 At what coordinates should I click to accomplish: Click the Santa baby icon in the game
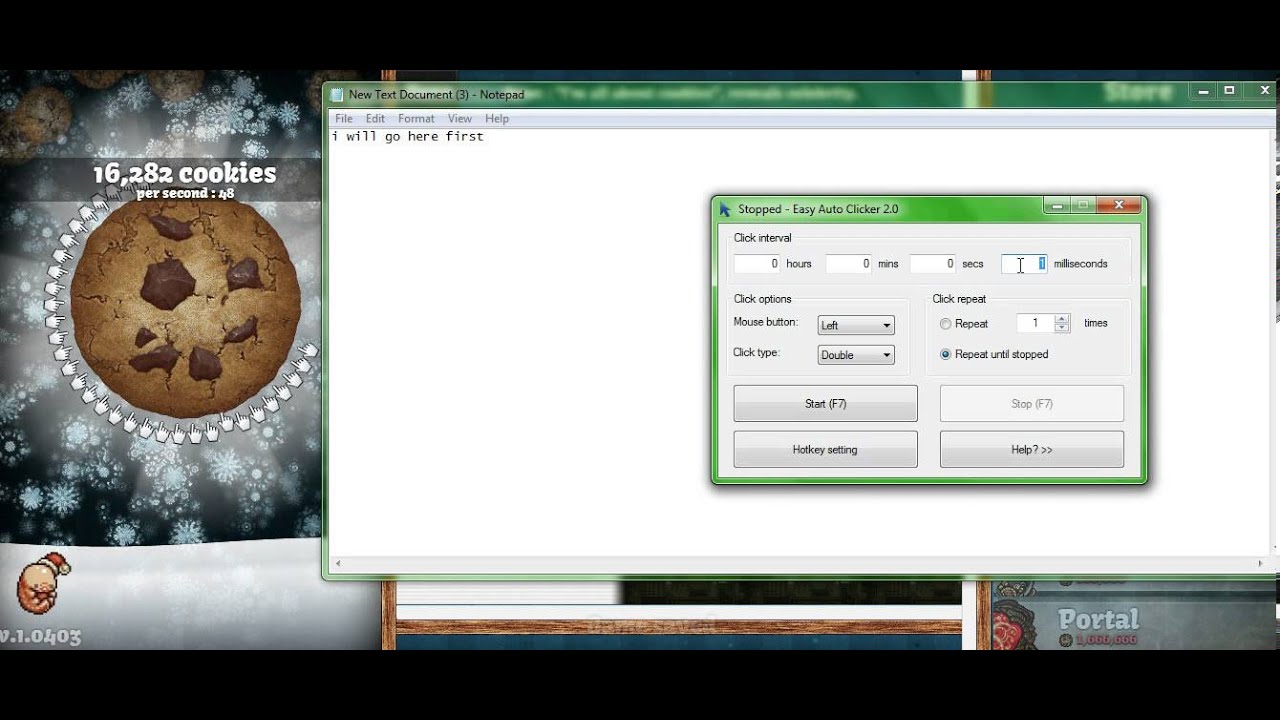(44, 582)
